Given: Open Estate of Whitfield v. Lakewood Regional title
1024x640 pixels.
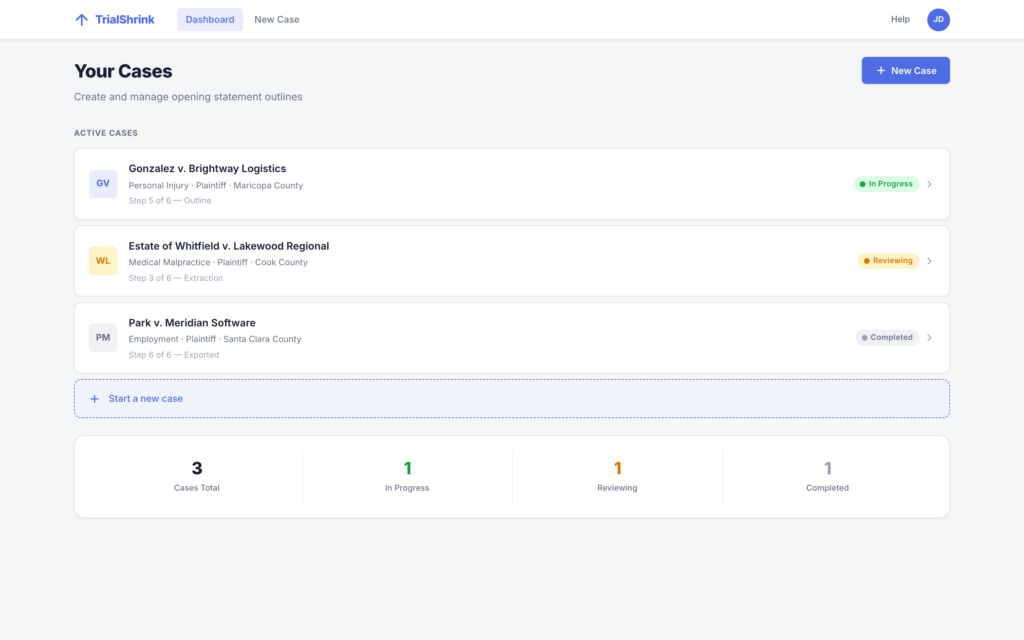Looking at the screenshot, I should pyautogui.click(x=229, y=246).
